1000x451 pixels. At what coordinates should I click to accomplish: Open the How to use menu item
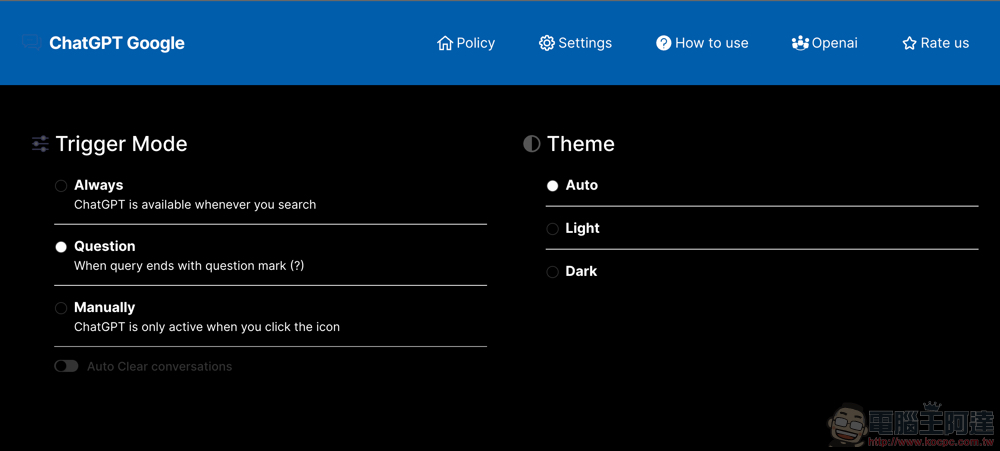[x=702, y=43]
